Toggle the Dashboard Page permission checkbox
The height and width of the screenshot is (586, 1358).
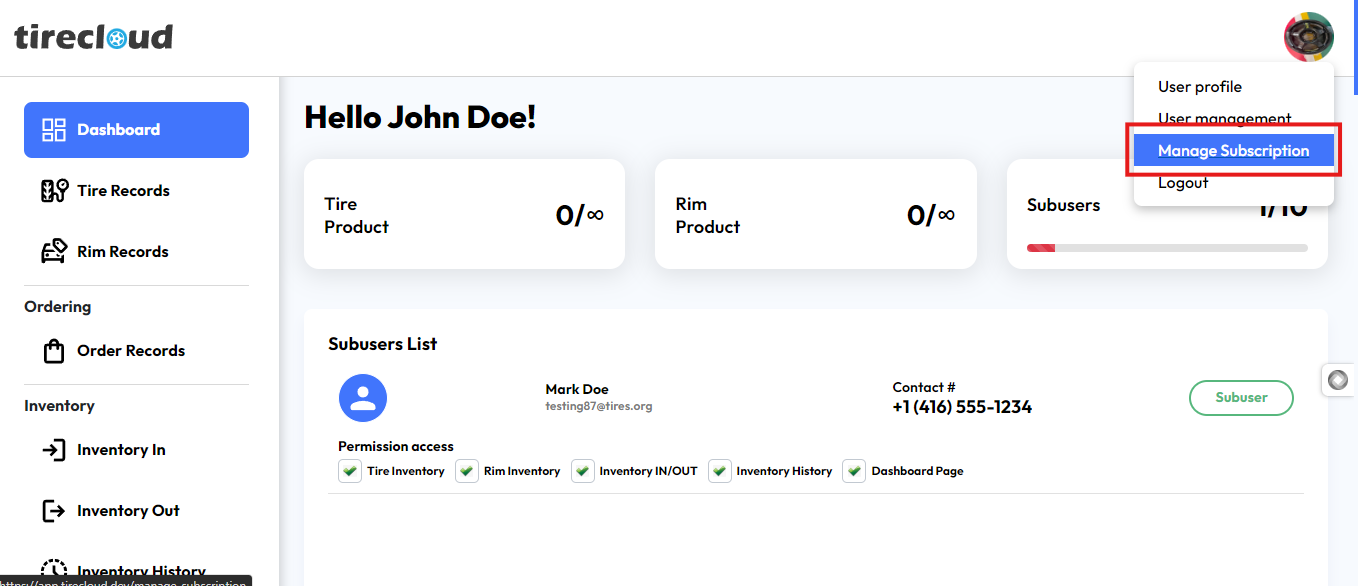coord(854,471)
